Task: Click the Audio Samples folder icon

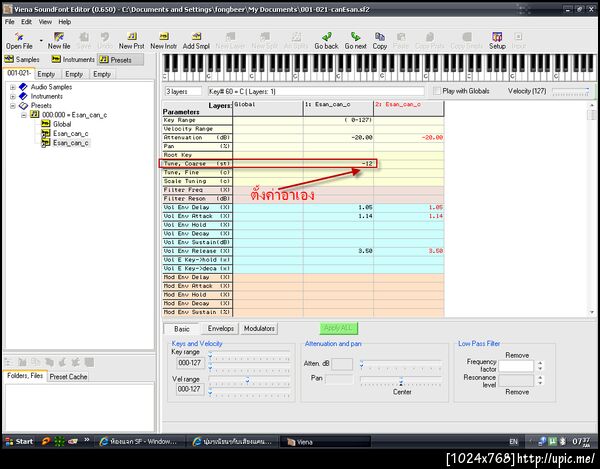Action: pyautogui.click(x=23, y=87)
